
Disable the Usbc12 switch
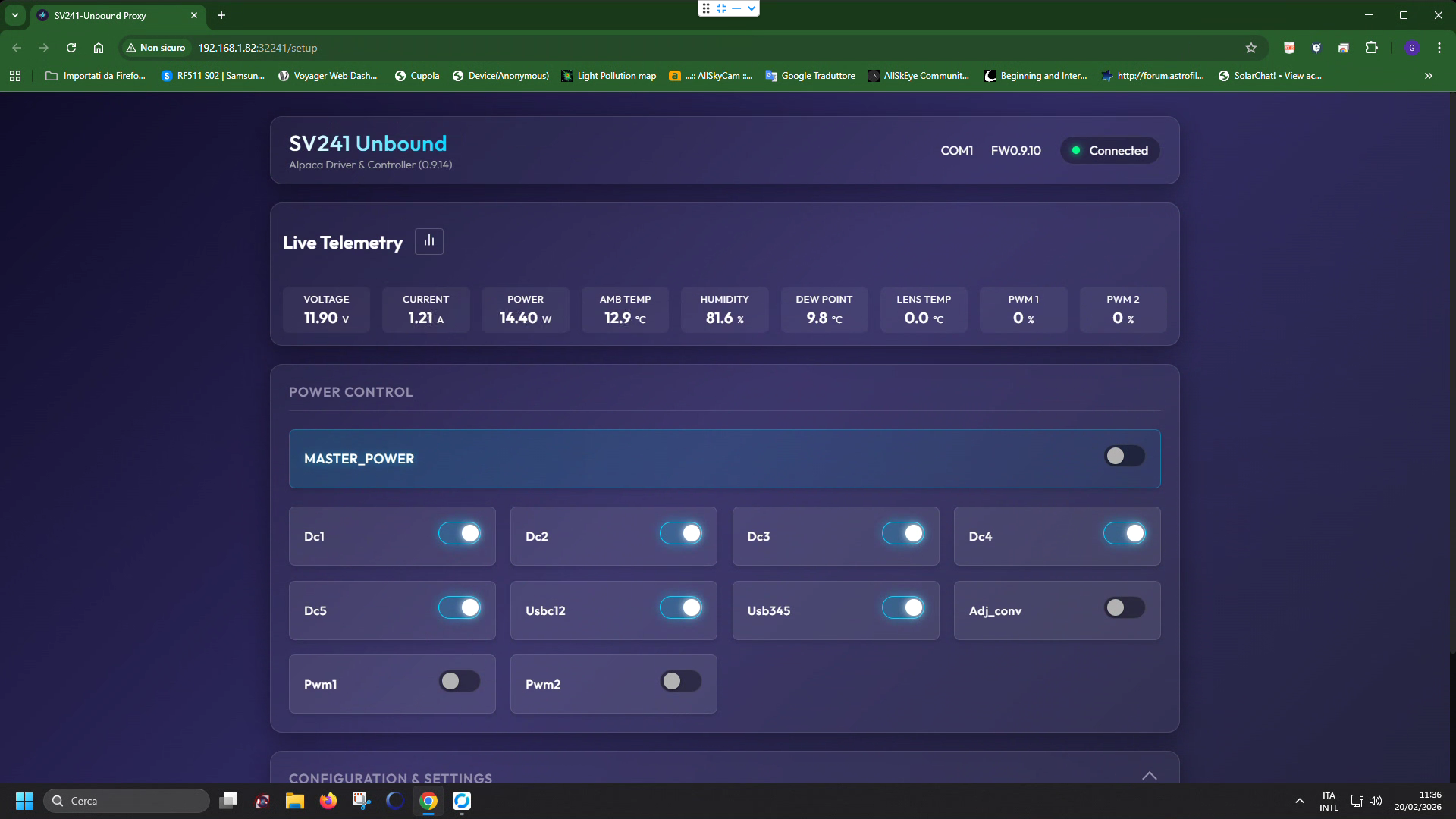click(x=681, y=607)
